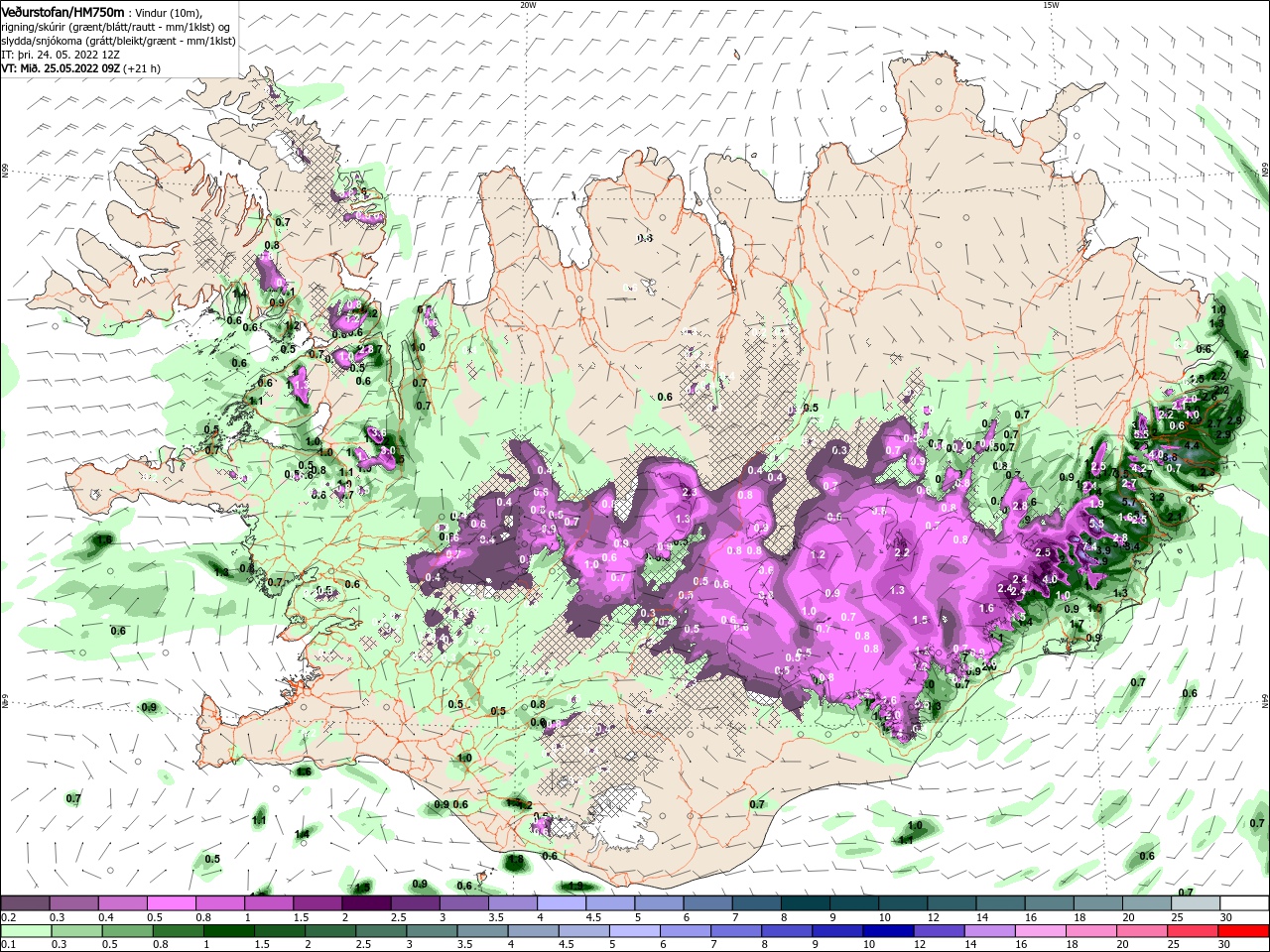This screenshot has height=952, width=1270.
Task: Pick the snow-scale swatch starting at 1.5
Action: 317,903
